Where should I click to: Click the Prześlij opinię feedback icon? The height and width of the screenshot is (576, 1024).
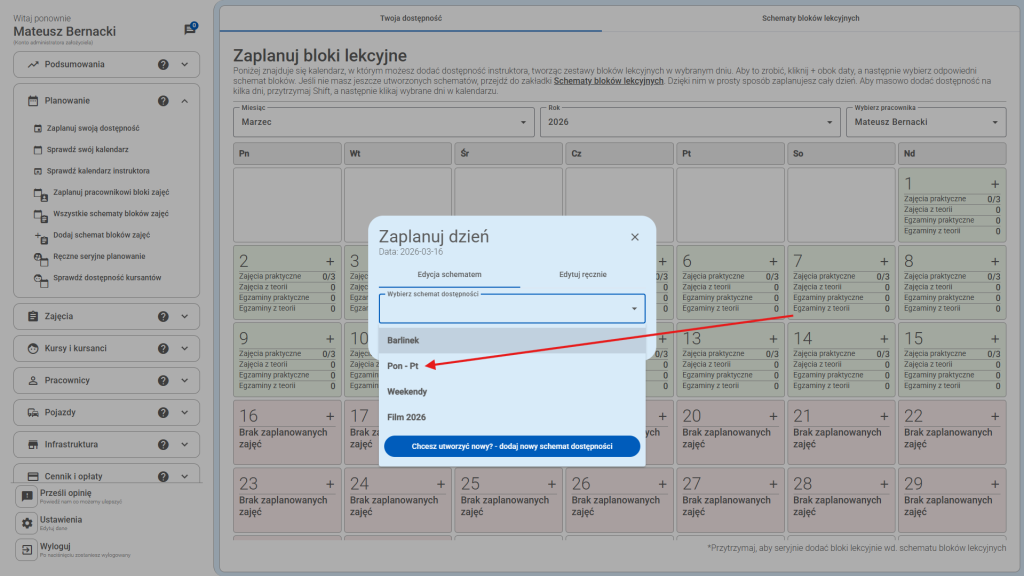pyautogui.click(x=27, y=496)
